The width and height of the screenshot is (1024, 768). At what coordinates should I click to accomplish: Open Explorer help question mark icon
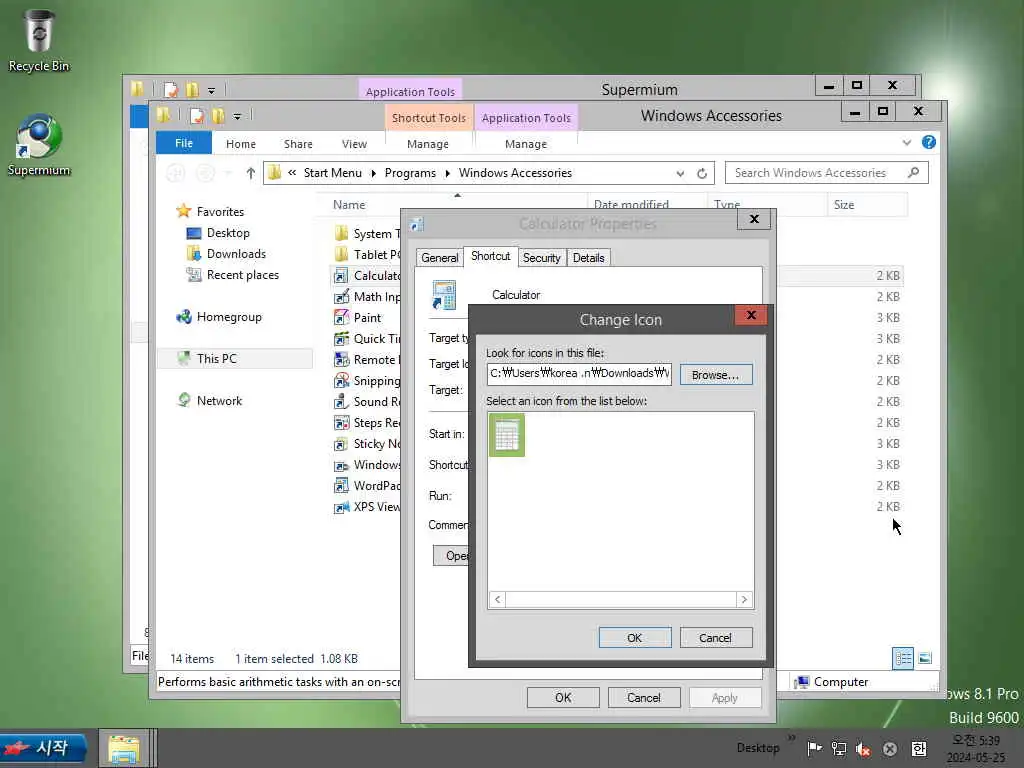929,142
